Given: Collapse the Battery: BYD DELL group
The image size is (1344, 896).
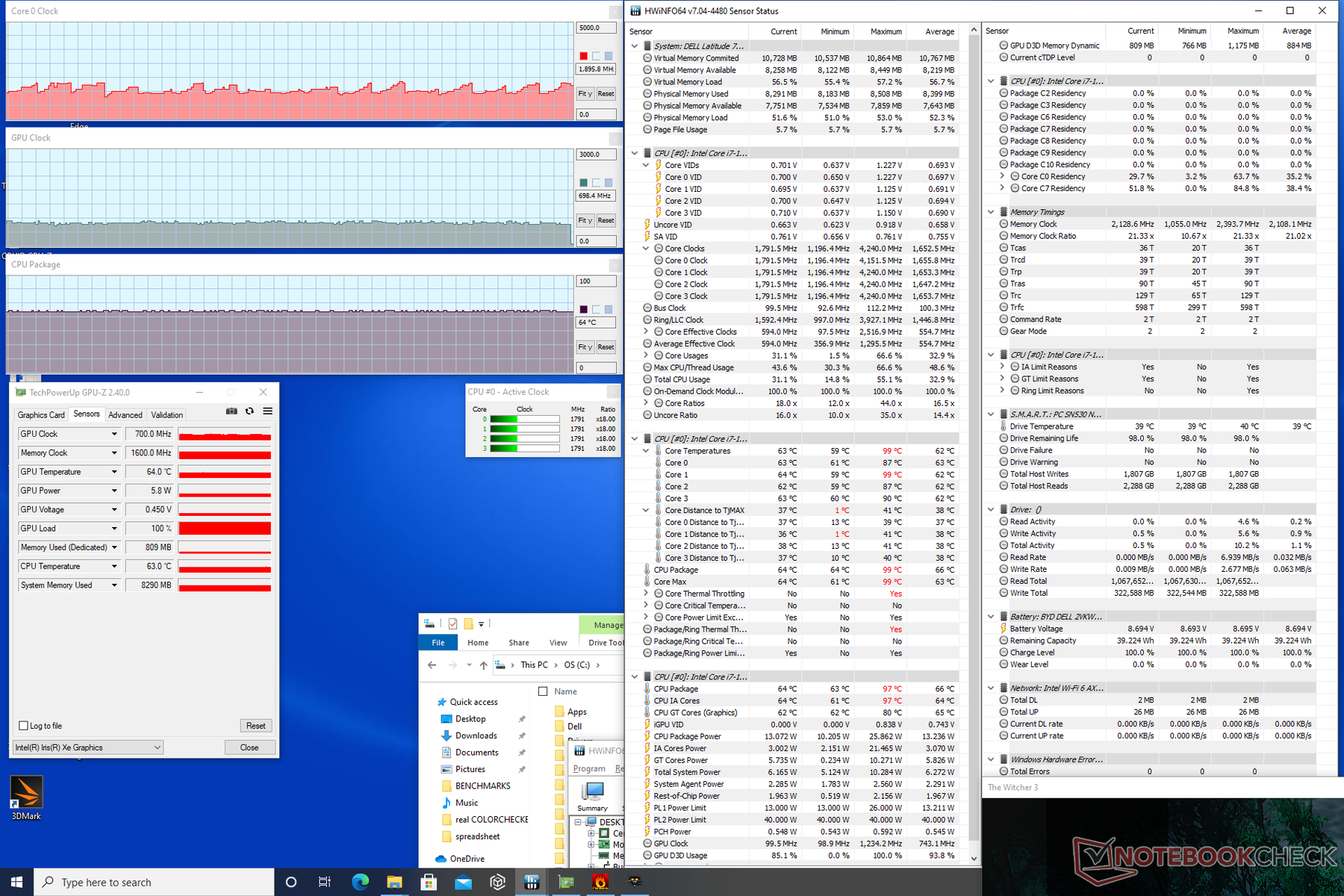Looking at the screenshot, I should point(991,617).
